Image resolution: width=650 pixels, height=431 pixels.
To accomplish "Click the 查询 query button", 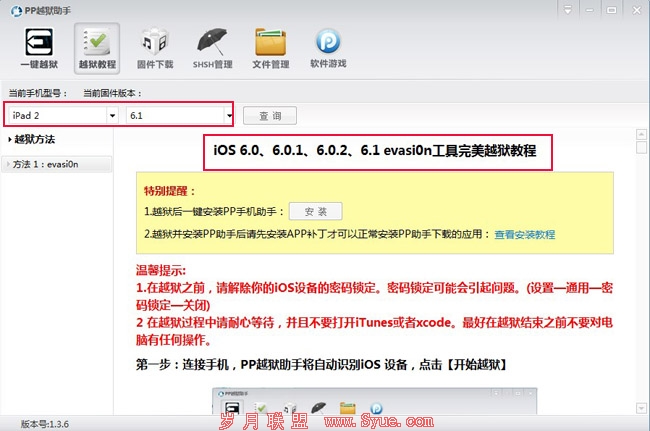I will click(270, 116).
